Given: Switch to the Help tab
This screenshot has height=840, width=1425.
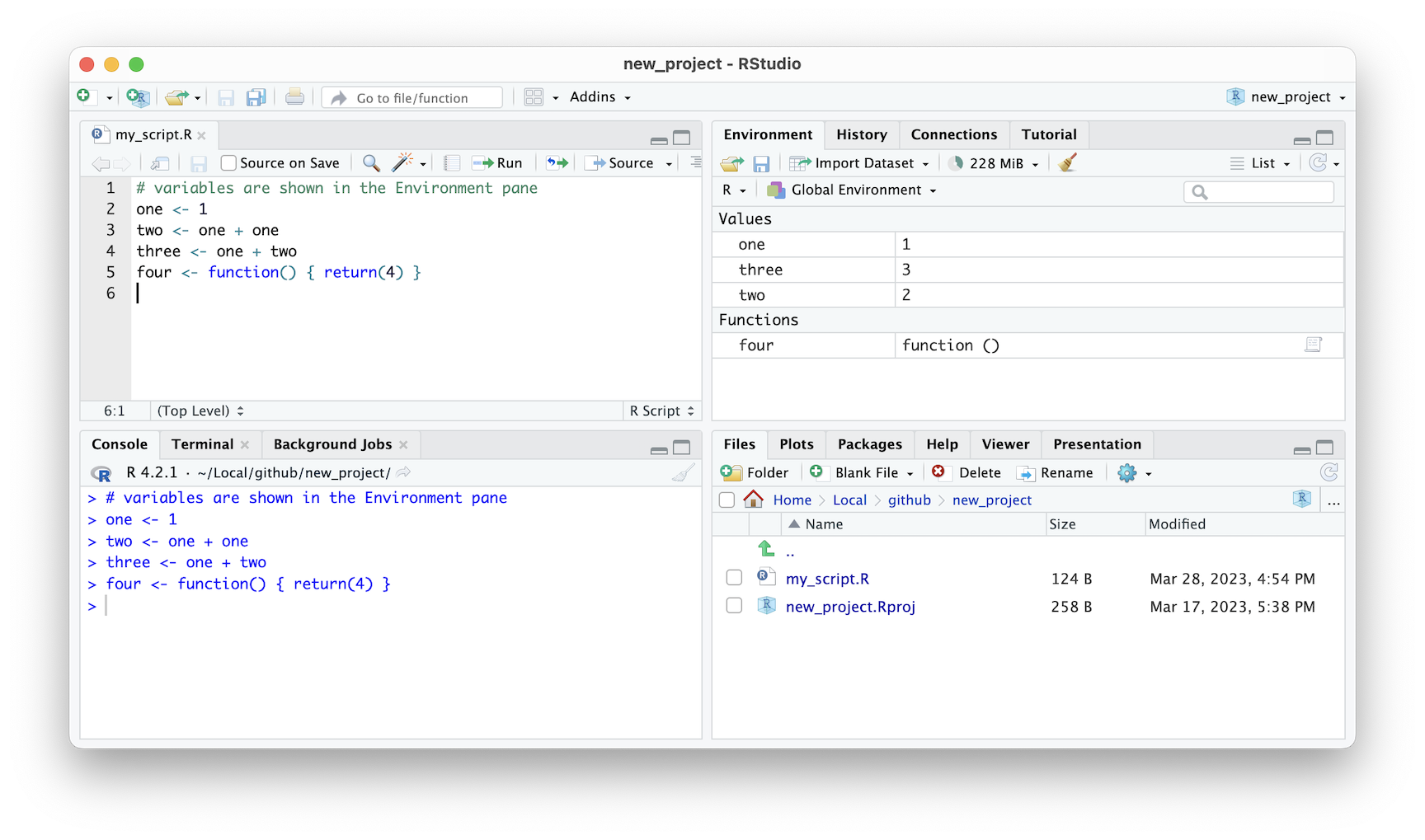Looking at the screenshot, I should point(942,444).
